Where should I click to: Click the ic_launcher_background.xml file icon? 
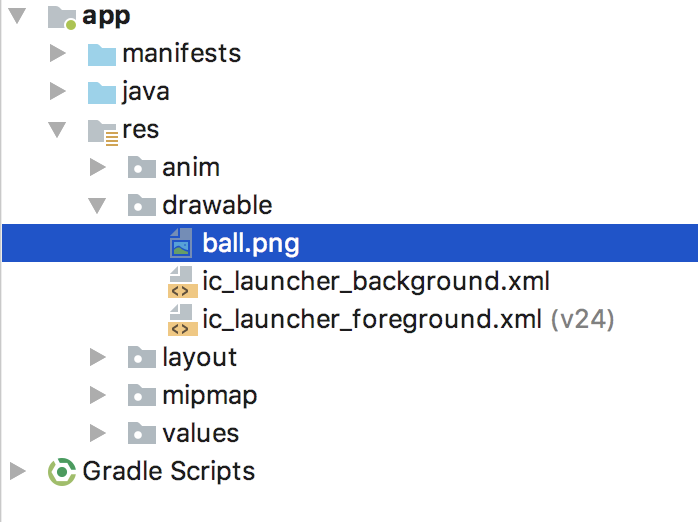pyautogui.click(x=183, y=282)
